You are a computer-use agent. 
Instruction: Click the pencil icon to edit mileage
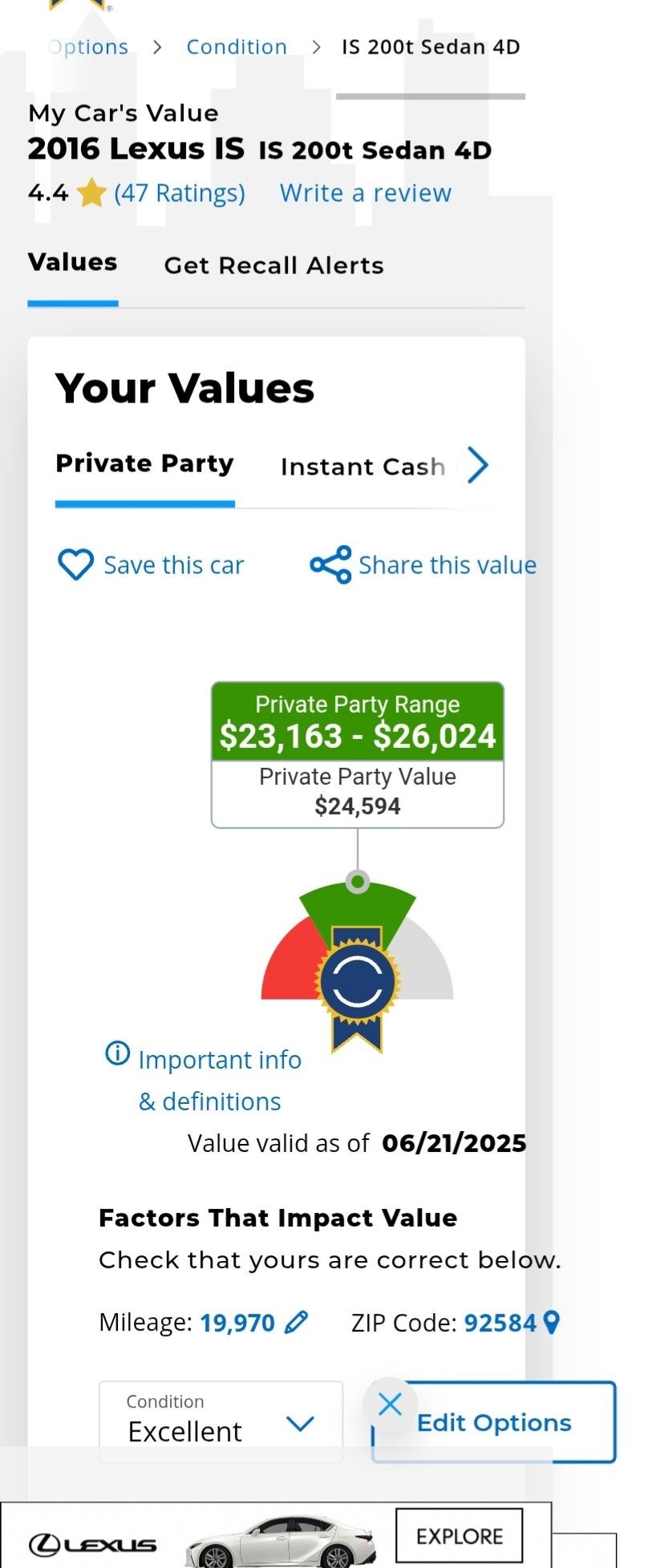point(296,1322)
